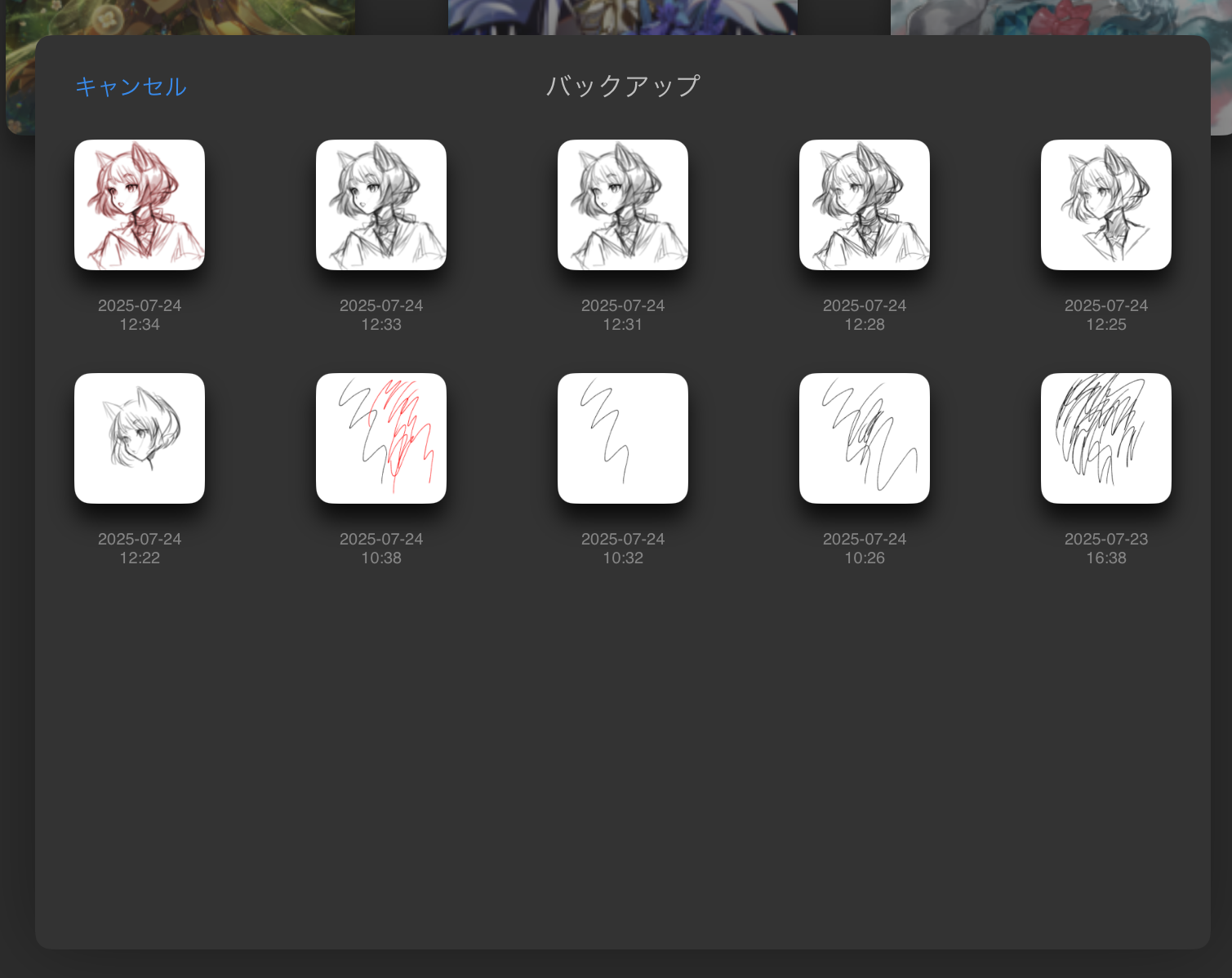
Task: Open the red scribble backup from 10:38
Action: [x=381, y=438]
